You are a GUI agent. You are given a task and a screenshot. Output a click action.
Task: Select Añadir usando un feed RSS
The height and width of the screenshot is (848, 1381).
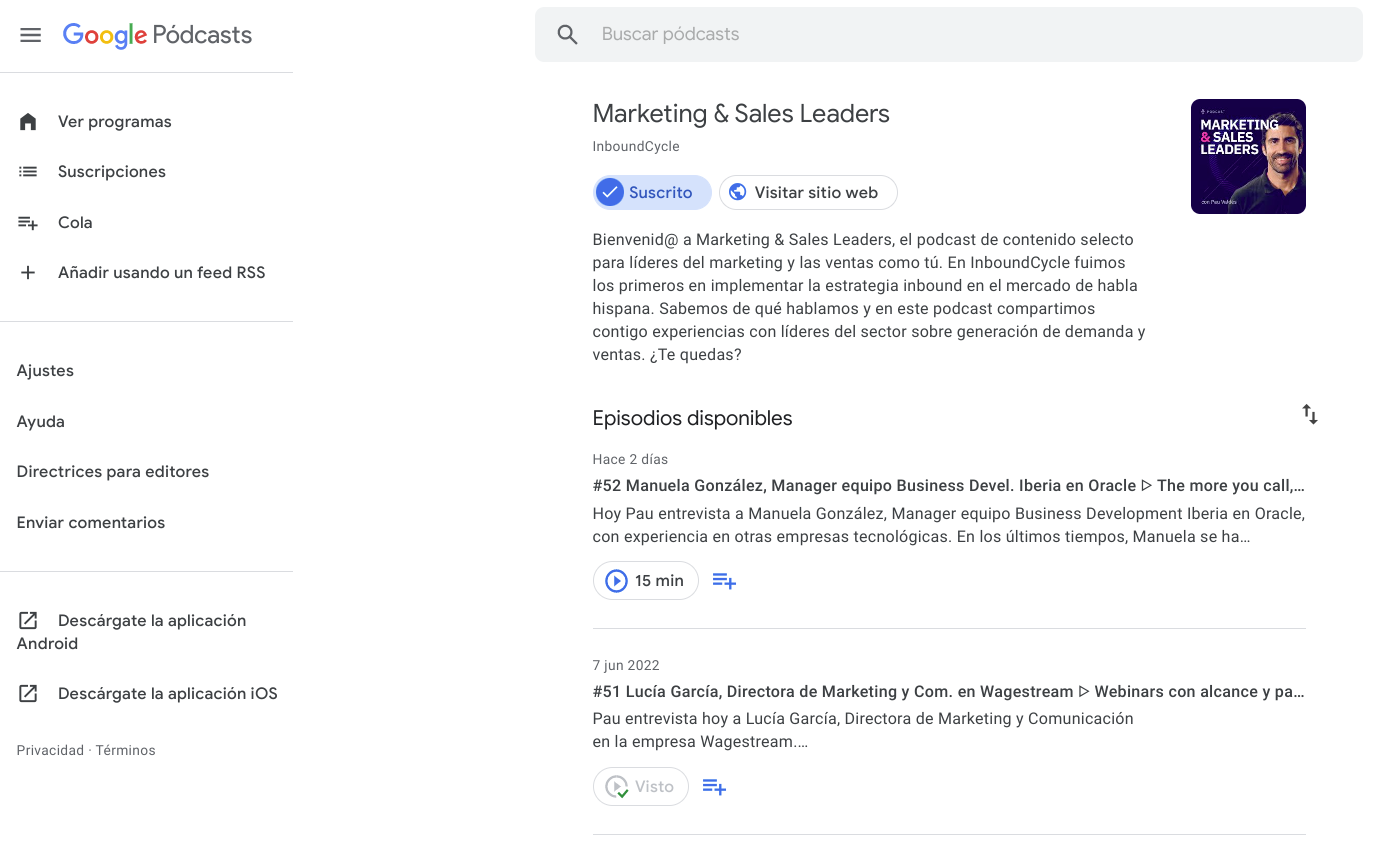(161, 273)
